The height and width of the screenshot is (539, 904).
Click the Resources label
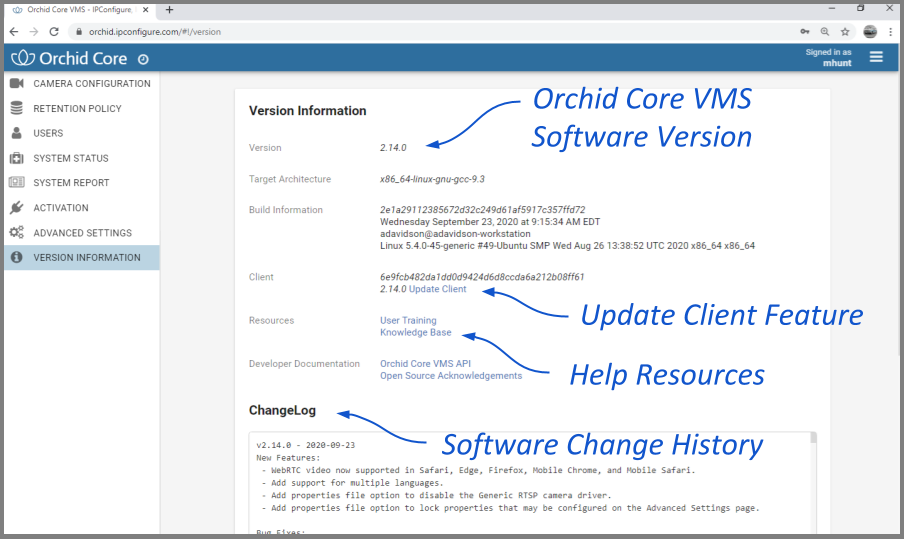[x=272, y=321]
